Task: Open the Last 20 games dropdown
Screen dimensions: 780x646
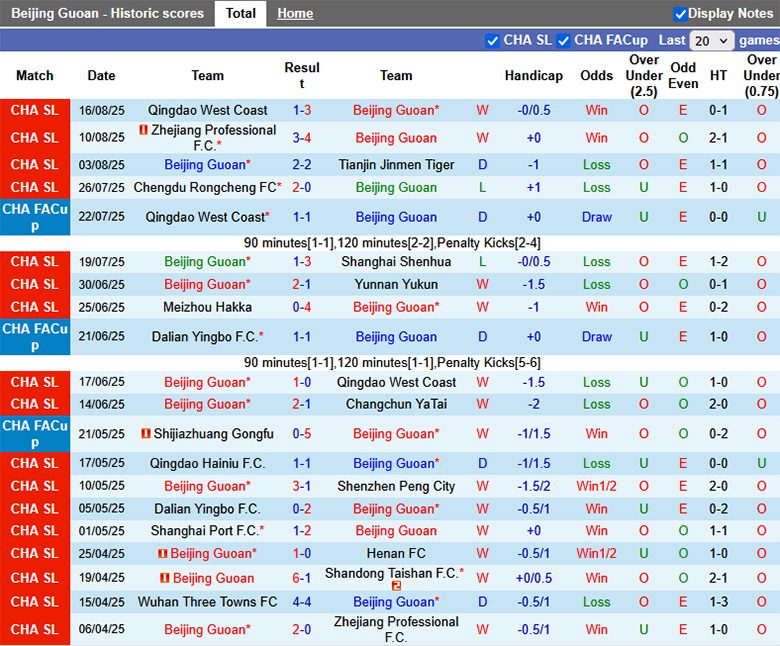Action: coord(711,41)
